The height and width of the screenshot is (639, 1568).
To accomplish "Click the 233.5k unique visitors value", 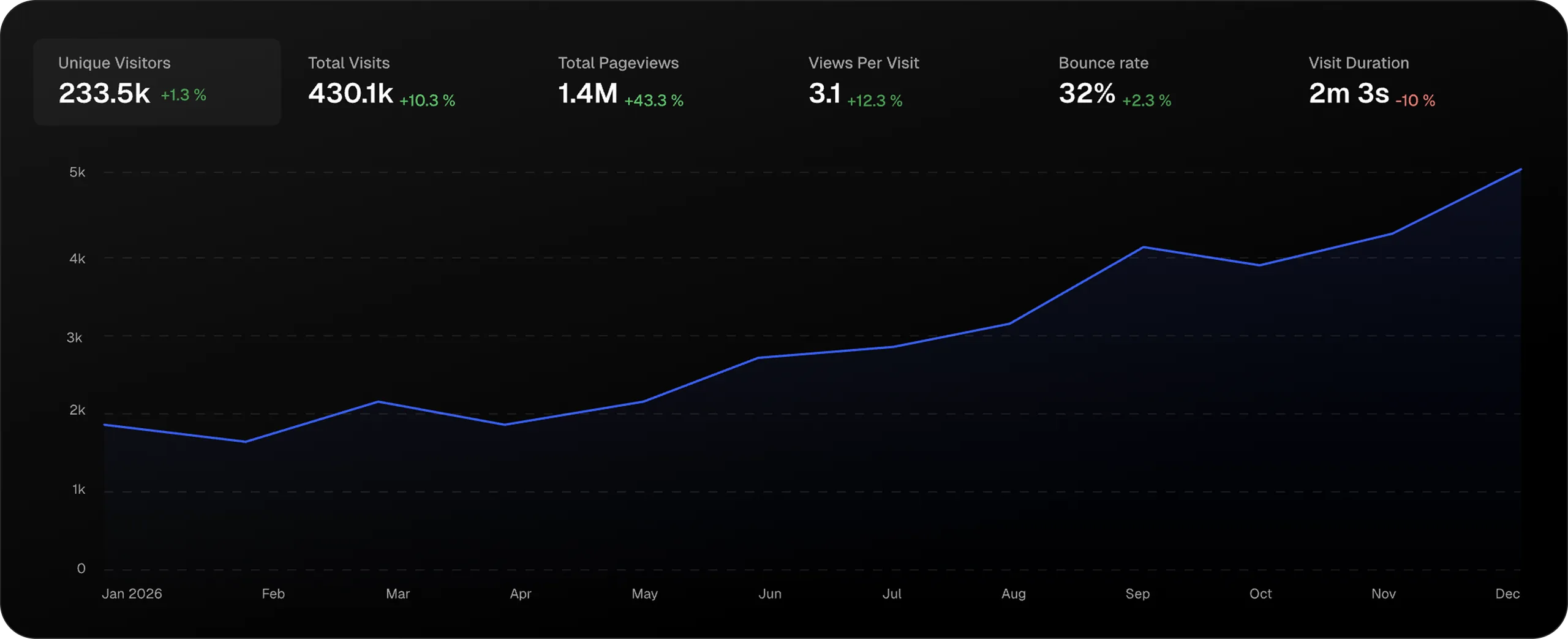I will pos(104,94).
